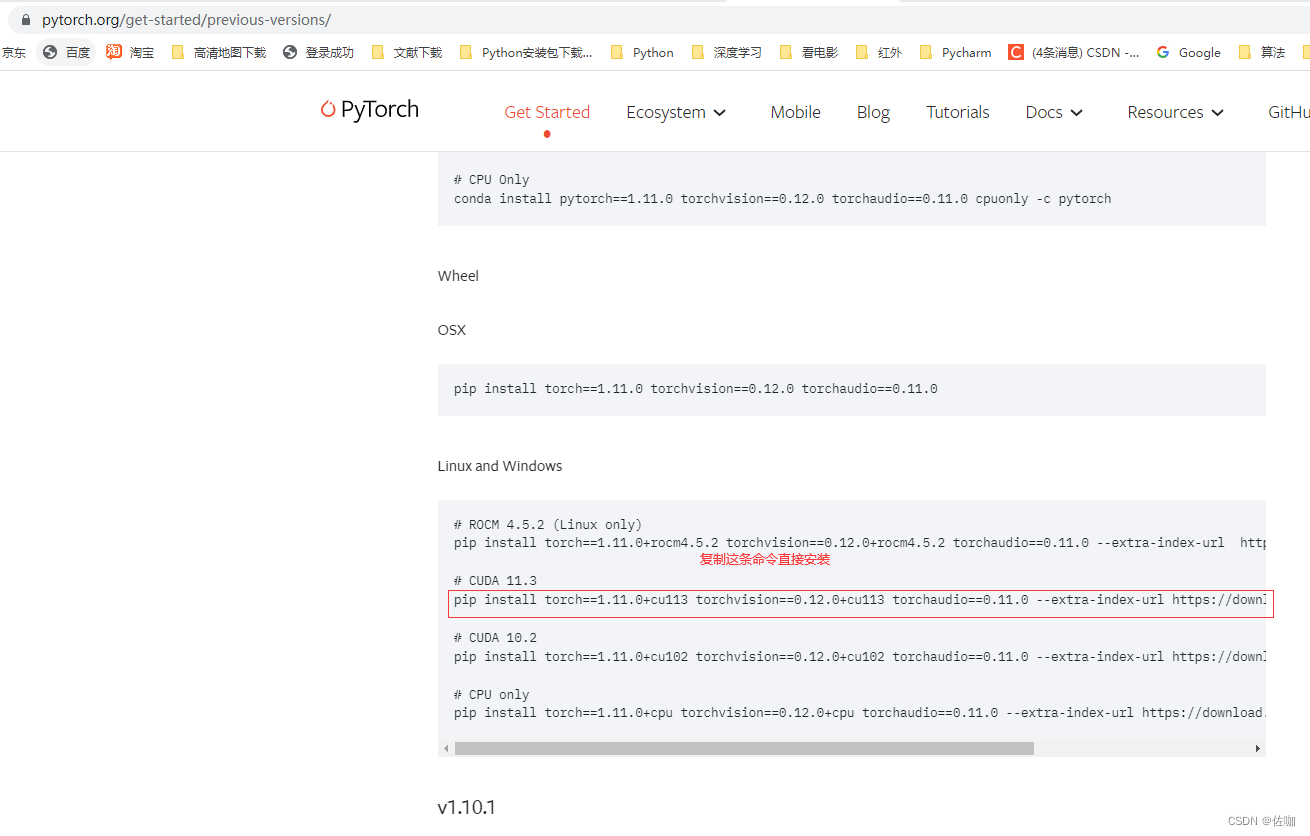This screenshot has height=836, width=1310.
Task: Open the 百度 bookmark globe icon
Action: 50,52
